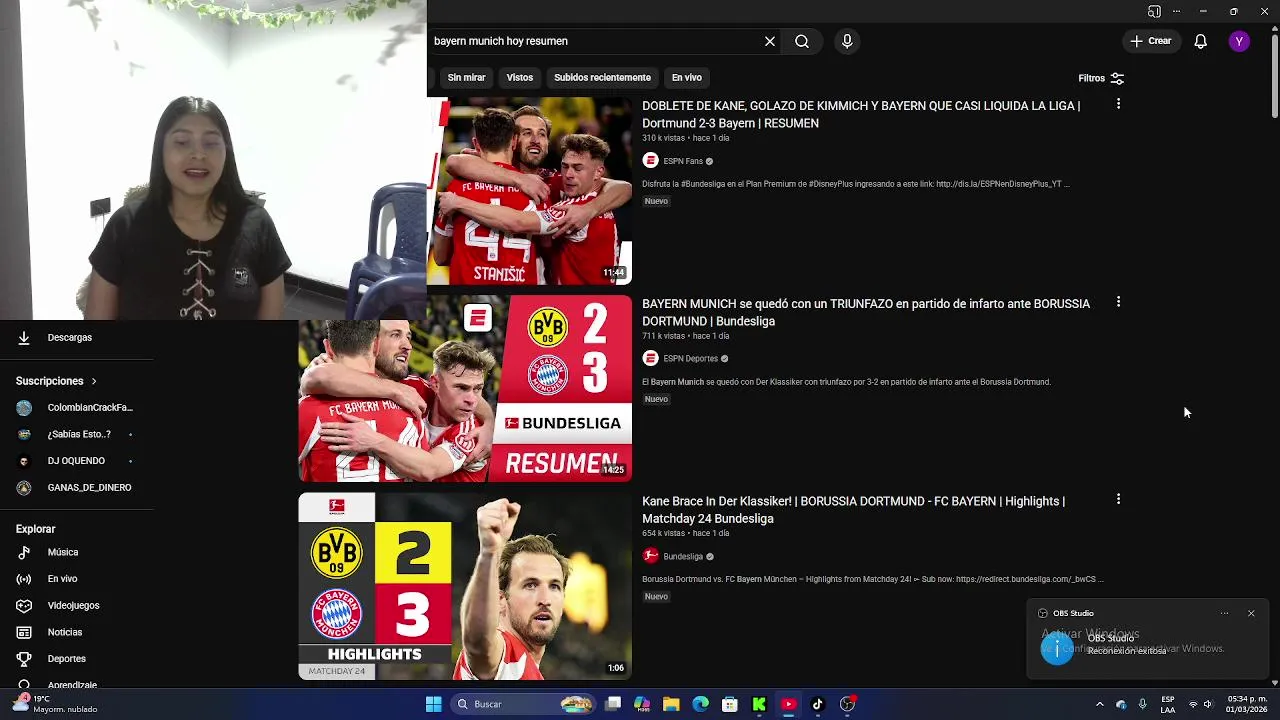Open the DJ OQUENDO subscription channel

click(76, 461)
